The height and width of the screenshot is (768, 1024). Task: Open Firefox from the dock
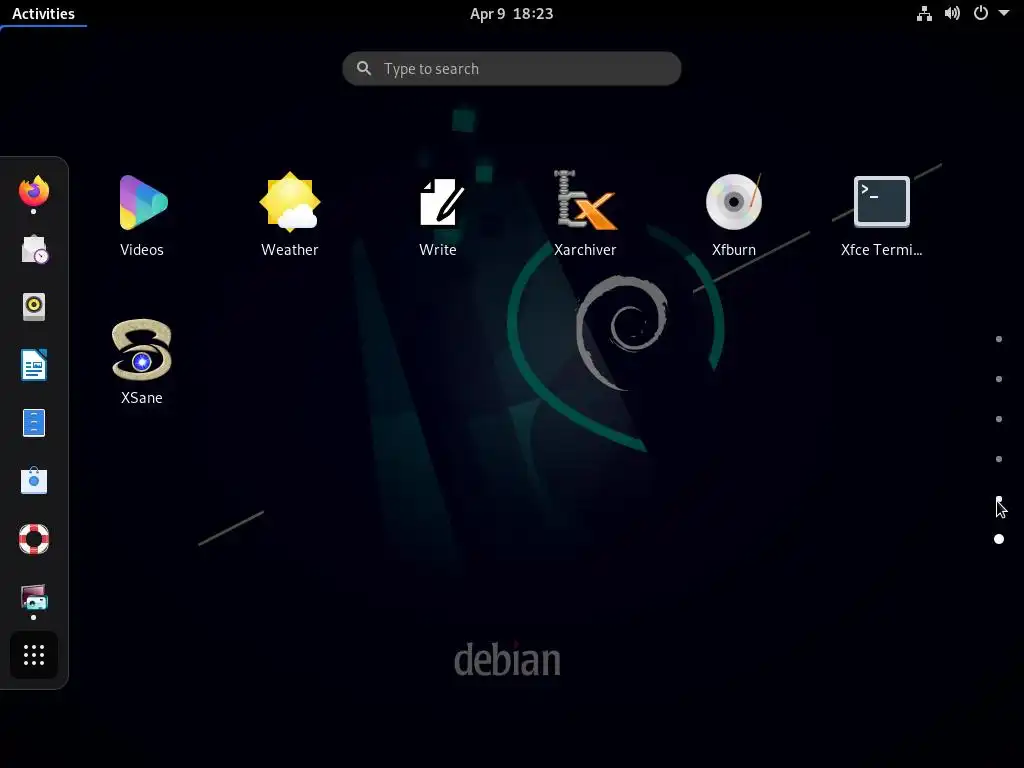tap(34, 191)
